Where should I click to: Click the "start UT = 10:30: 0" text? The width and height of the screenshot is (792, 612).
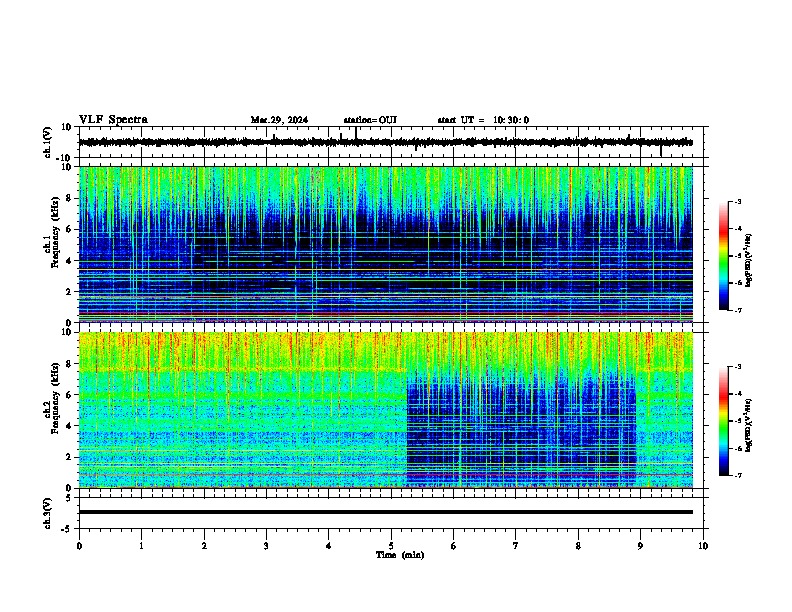point(483,120)
